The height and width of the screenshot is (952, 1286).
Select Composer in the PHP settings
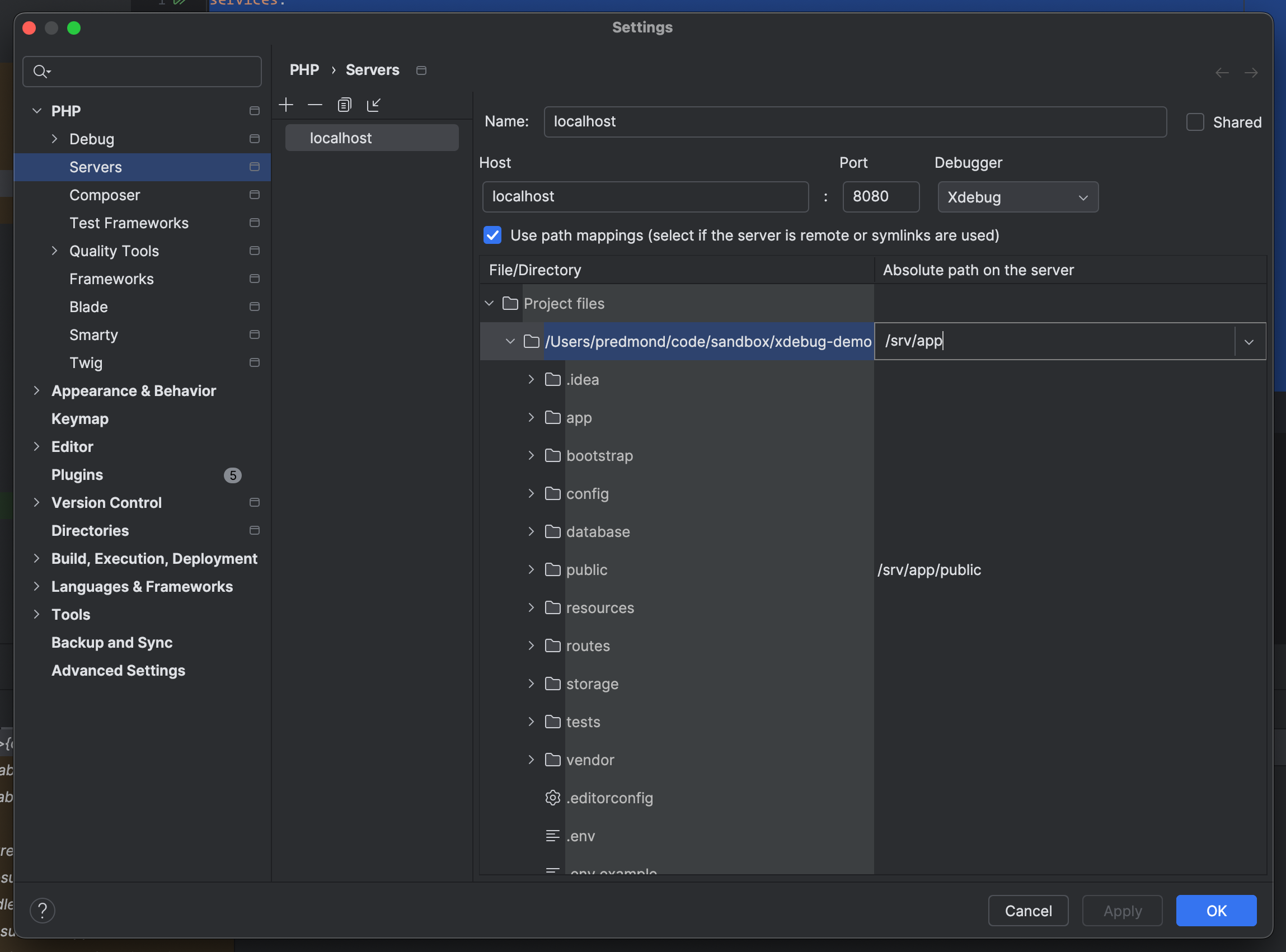pos(104,195)
